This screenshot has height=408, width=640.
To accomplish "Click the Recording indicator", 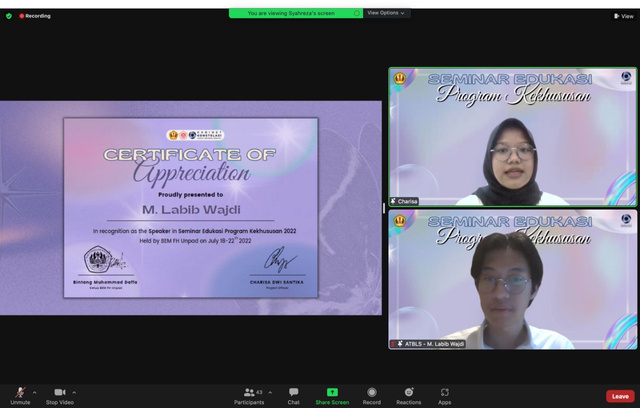I will 35,16.
